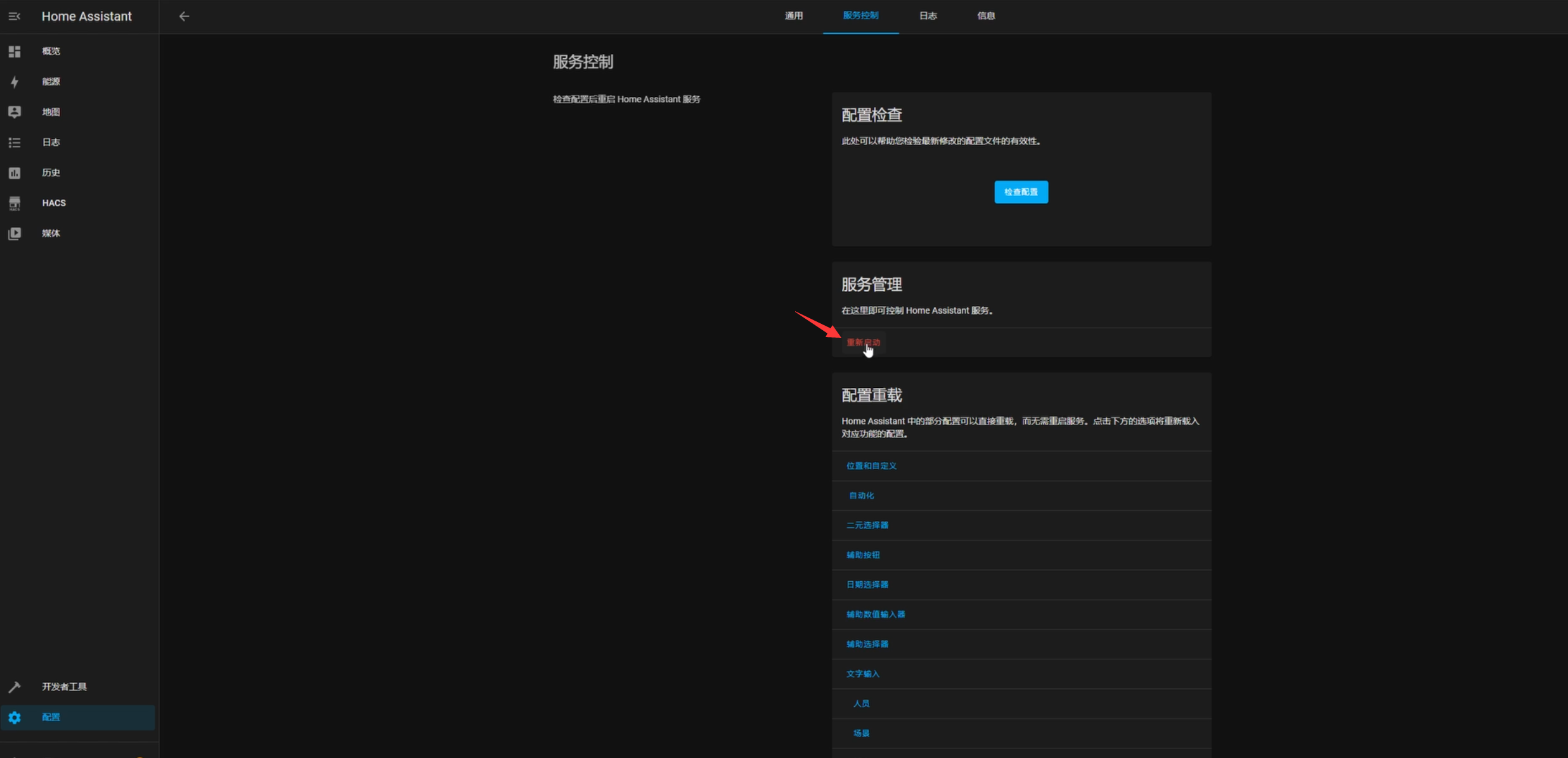Open 开发者工具 developer tools hammer icon
Viewport: 1568px width, 758px height.
[x=14, y=687]
